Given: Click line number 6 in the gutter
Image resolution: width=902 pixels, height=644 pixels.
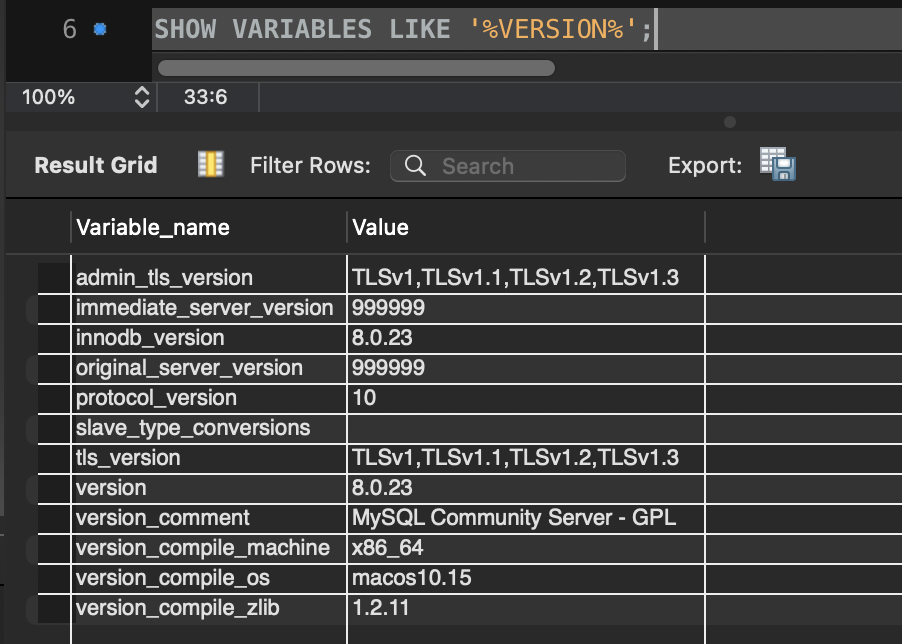Looking at the screenshot, I should 70,29.
